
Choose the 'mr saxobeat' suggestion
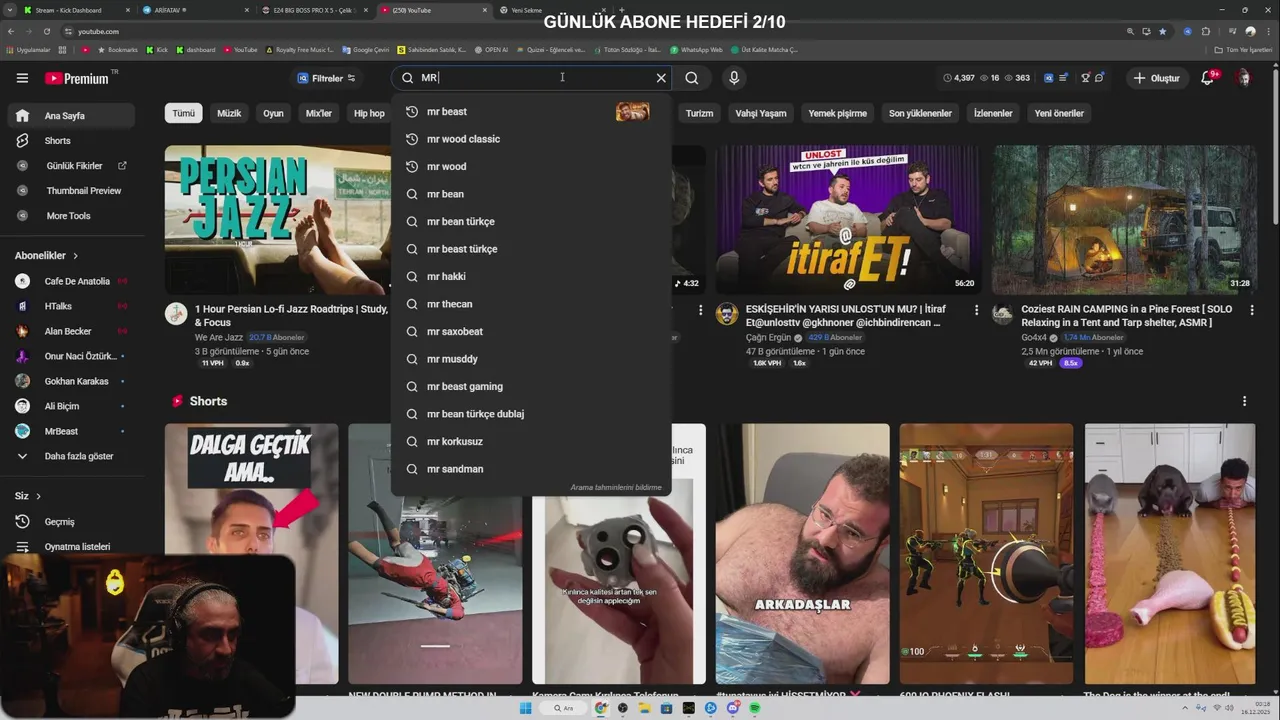pos(531,332)
